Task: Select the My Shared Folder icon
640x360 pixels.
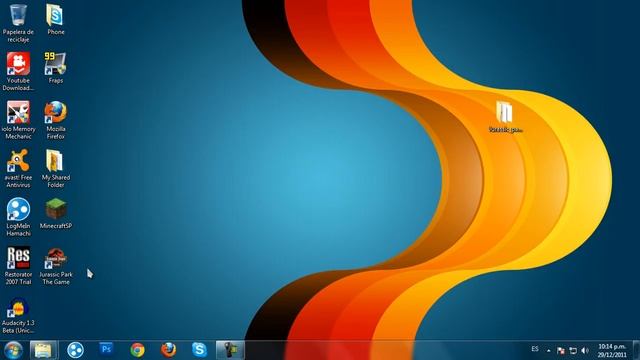Action: point(56,168)
